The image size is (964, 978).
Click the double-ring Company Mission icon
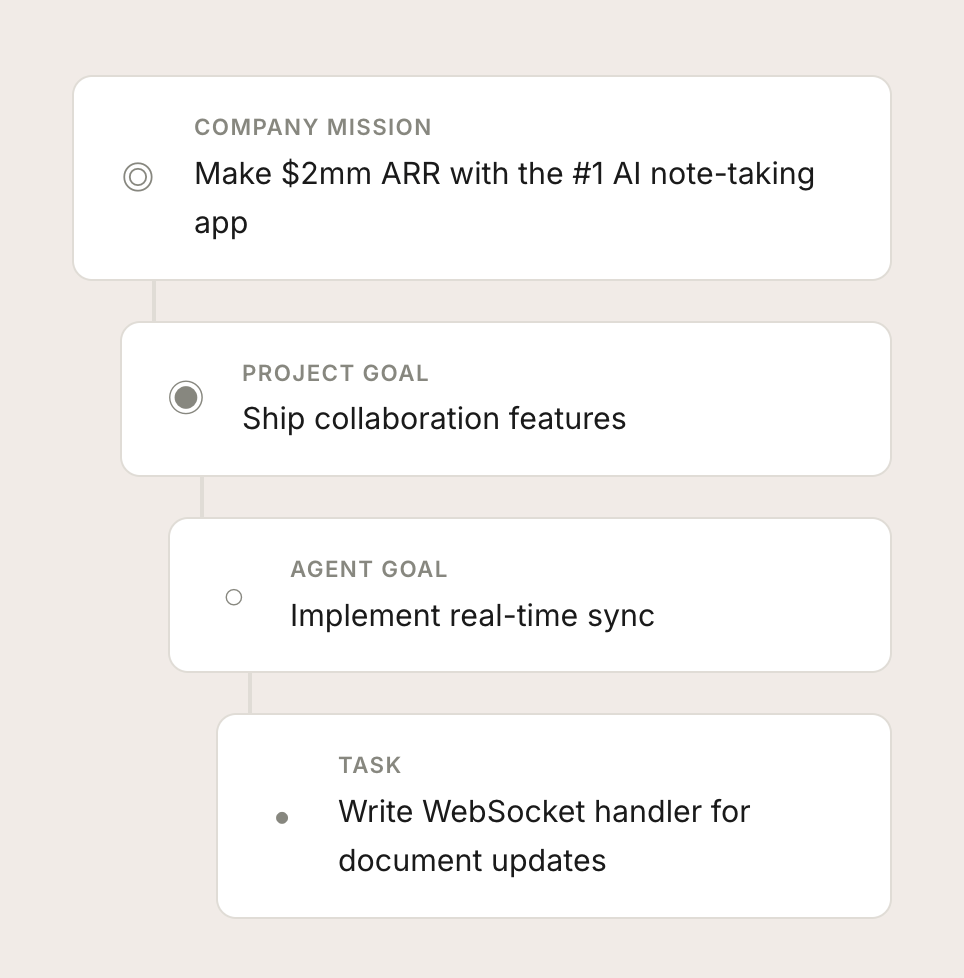click(x=138, y=177)
